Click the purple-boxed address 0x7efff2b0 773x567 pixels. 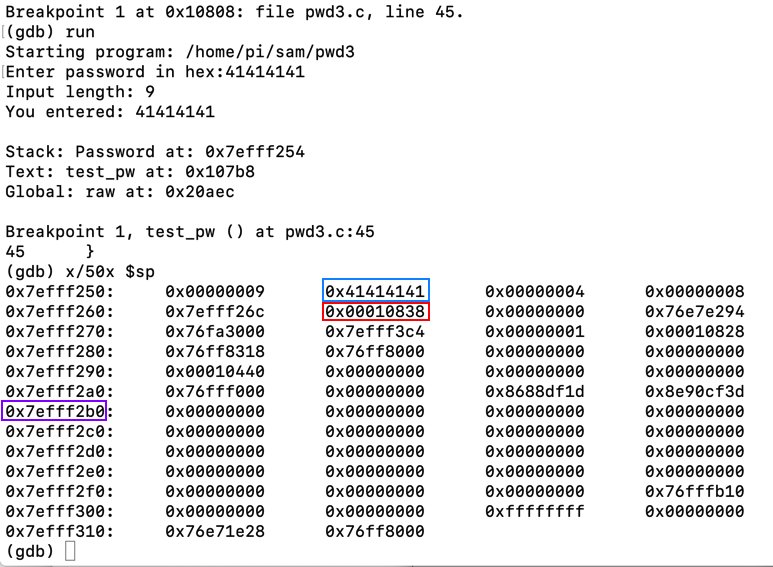55,411
